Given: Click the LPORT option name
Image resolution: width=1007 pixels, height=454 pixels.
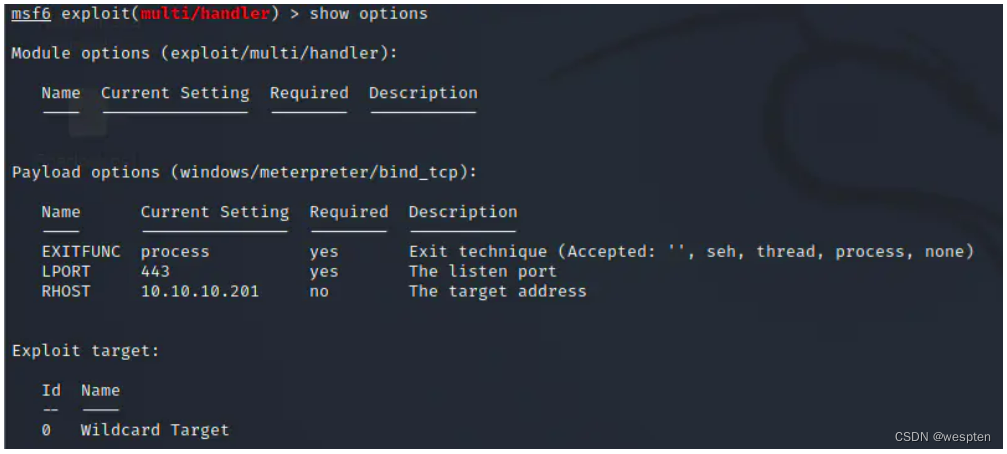Looking at the screenshot, I should pyautogui.click(x=66, y=271).
